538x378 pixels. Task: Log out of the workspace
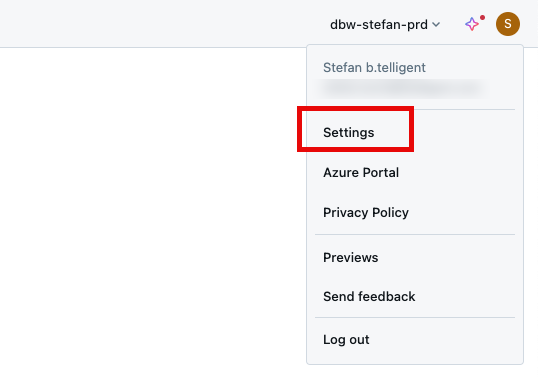coord(346,340)
